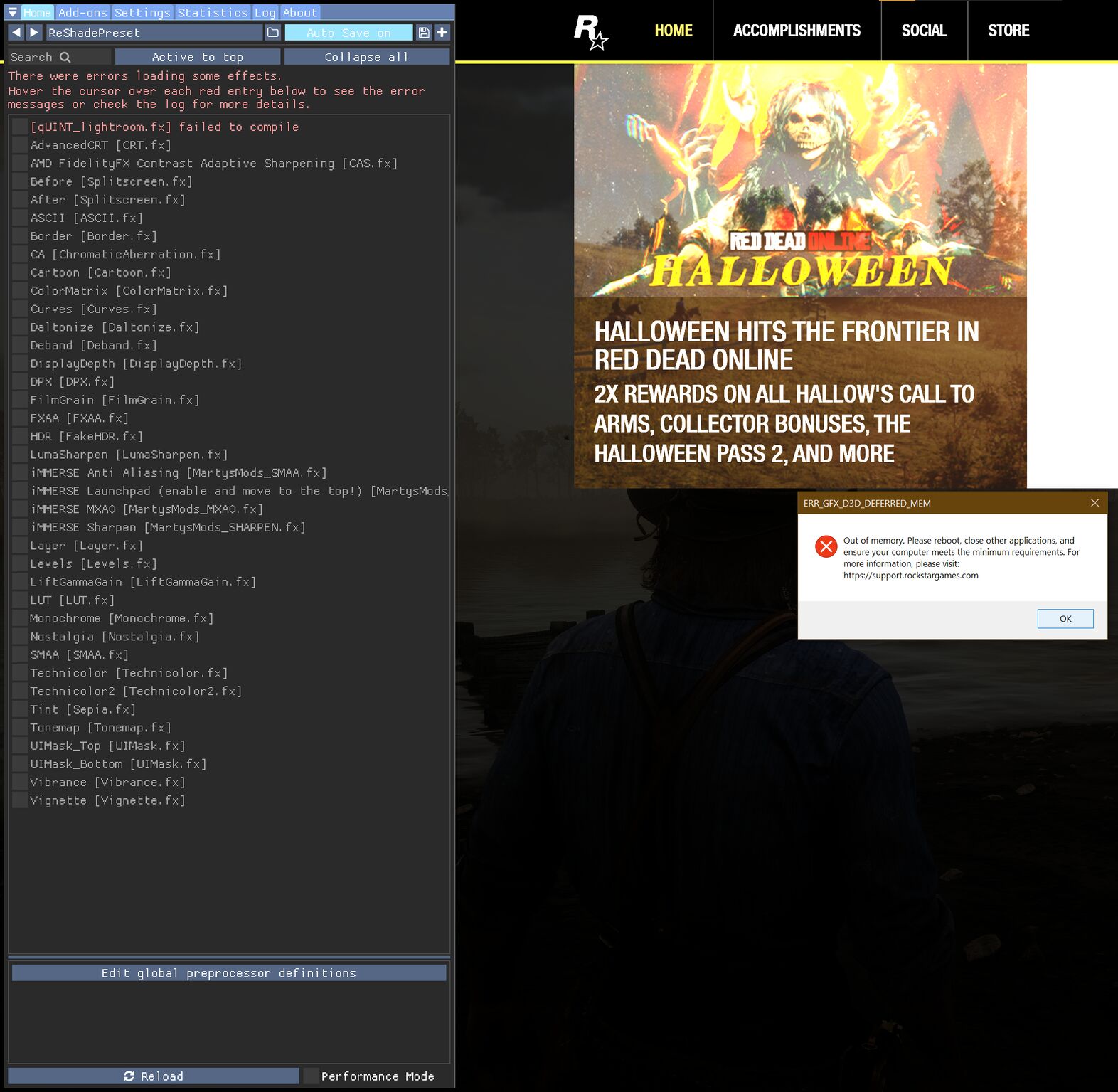Image resolution: width=1118 pixels, height=1092 pixels.
Task: Open the Statistics tab
Action: 213,12
